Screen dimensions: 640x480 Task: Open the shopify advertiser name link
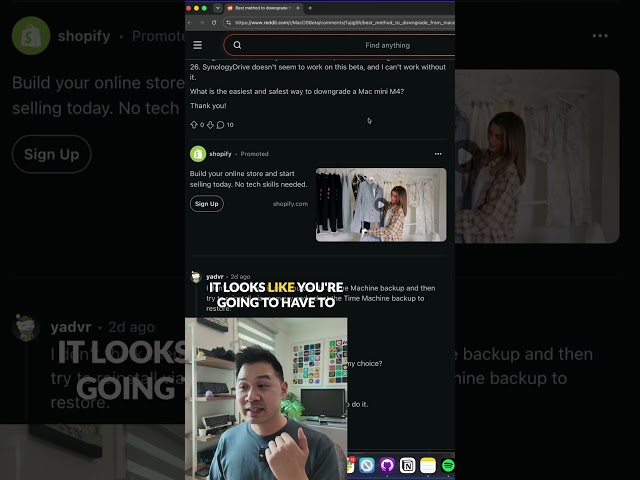tap(220, 154)
